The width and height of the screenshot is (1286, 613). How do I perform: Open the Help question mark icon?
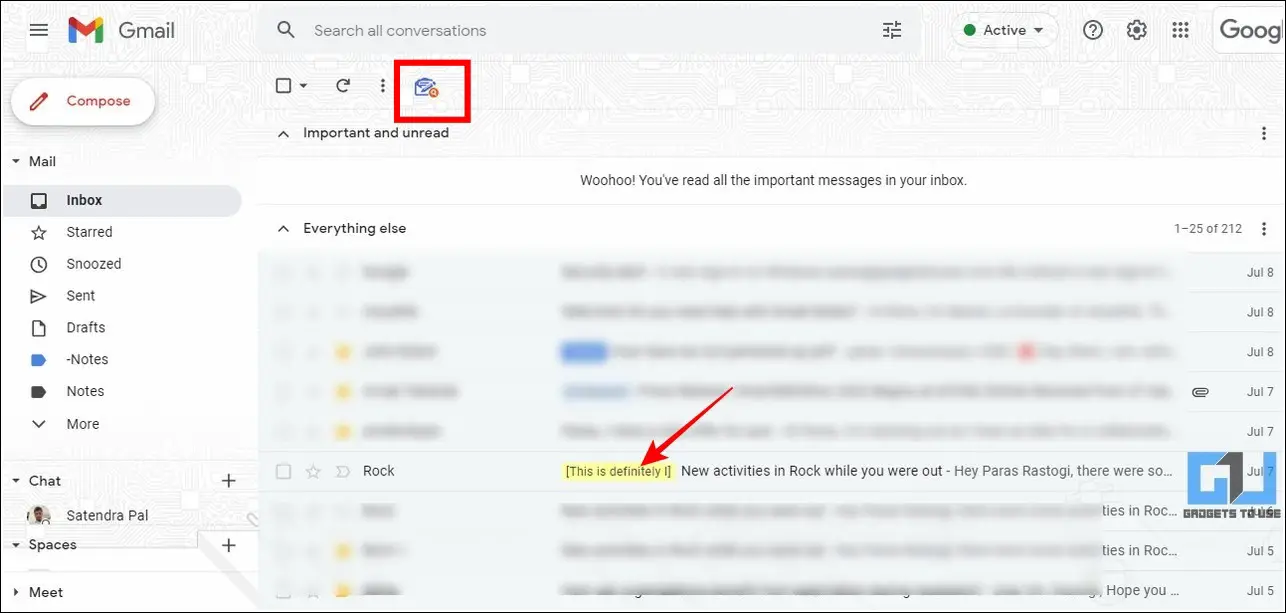click(1093, 30)
